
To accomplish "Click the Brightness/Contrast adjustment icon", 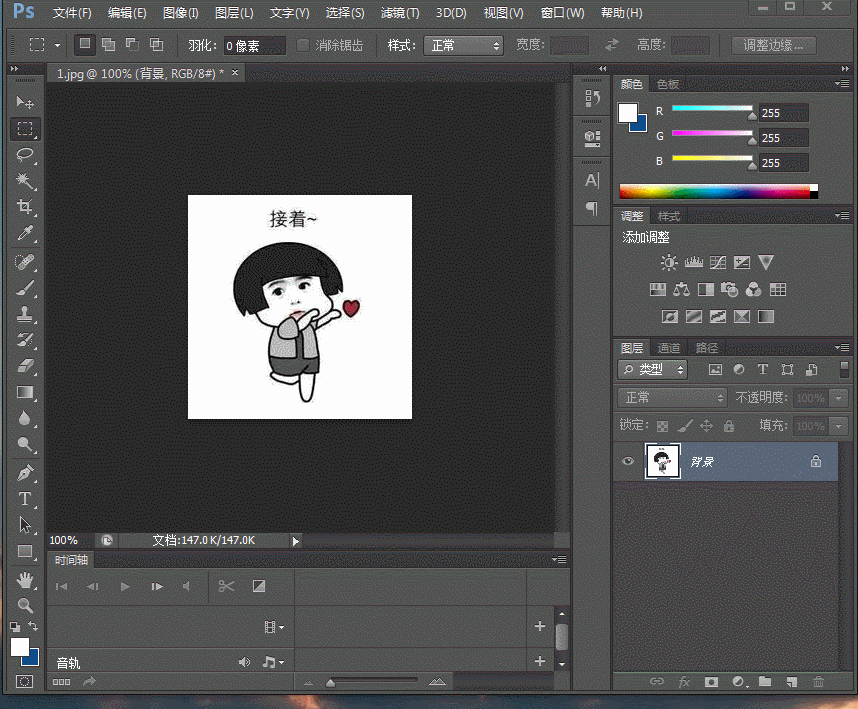I will (x=668, y=263).
